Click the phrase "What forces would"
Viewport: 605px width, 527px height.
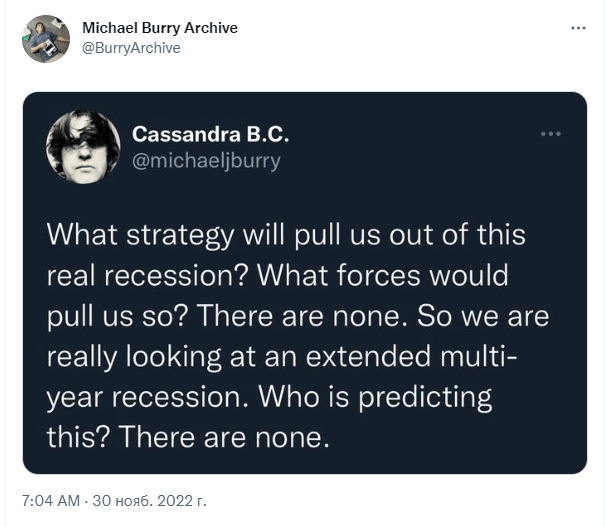pyautogui.click(x=383, y=275)
